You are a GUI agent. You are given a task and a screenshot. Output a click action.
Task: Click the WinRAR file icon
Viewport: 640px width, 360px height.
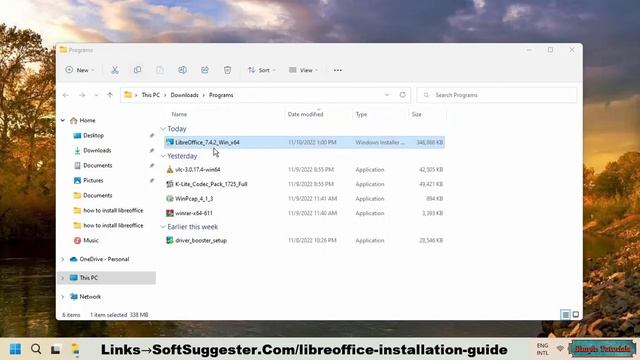(x=170, y=213)
